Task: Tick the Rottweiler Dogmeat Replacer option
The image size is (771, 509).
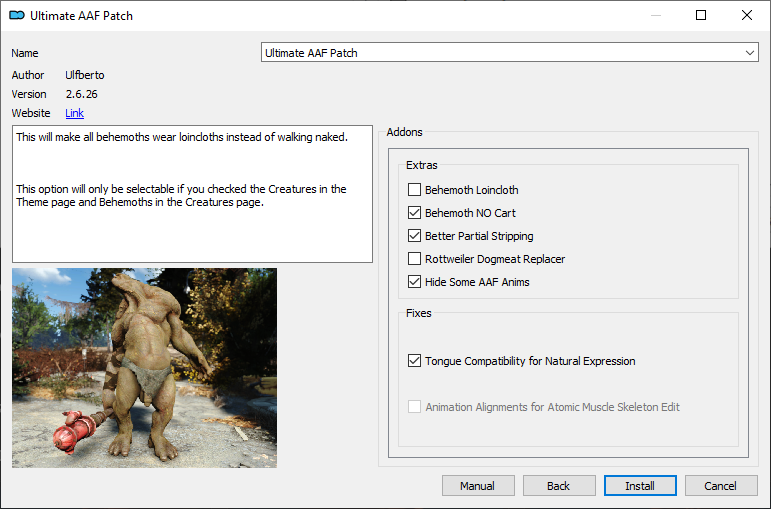Action: [x=415, y=259]
